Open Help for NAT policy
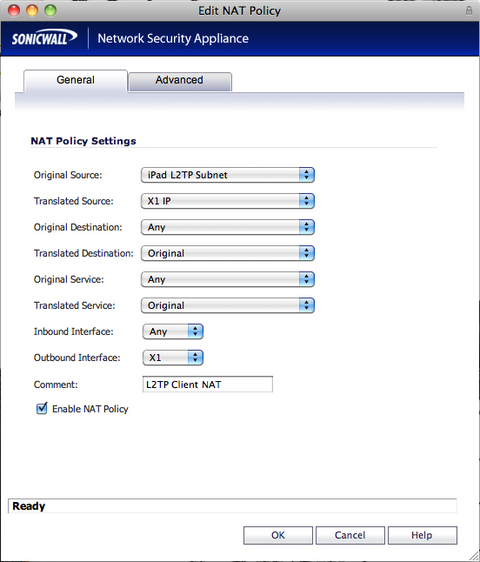The image size is (480, 562). [422, 535]
